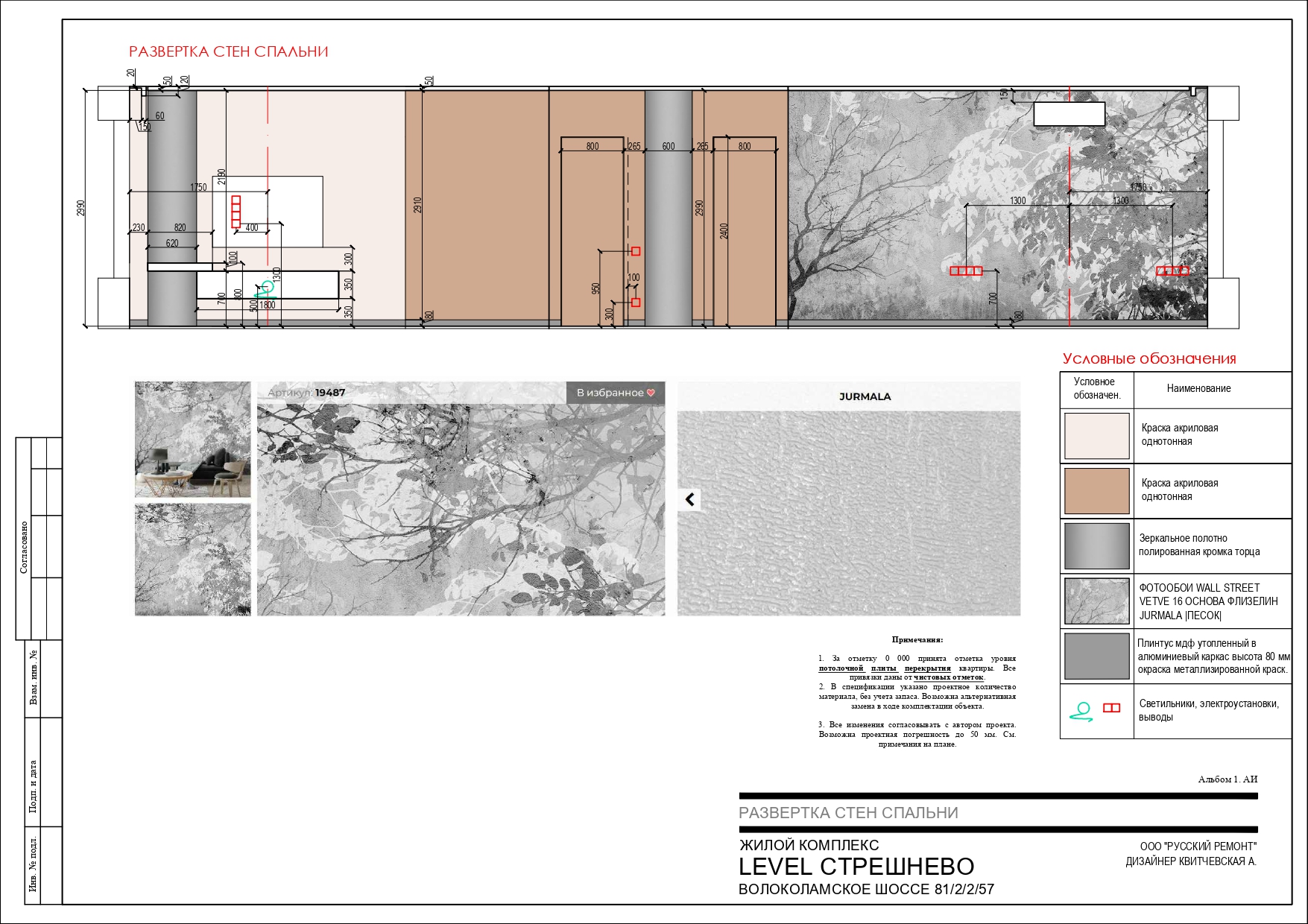Open the interior room photo thumbnail with sofa
This screenshot has width=1308, height=924.
tap(193, 440)
